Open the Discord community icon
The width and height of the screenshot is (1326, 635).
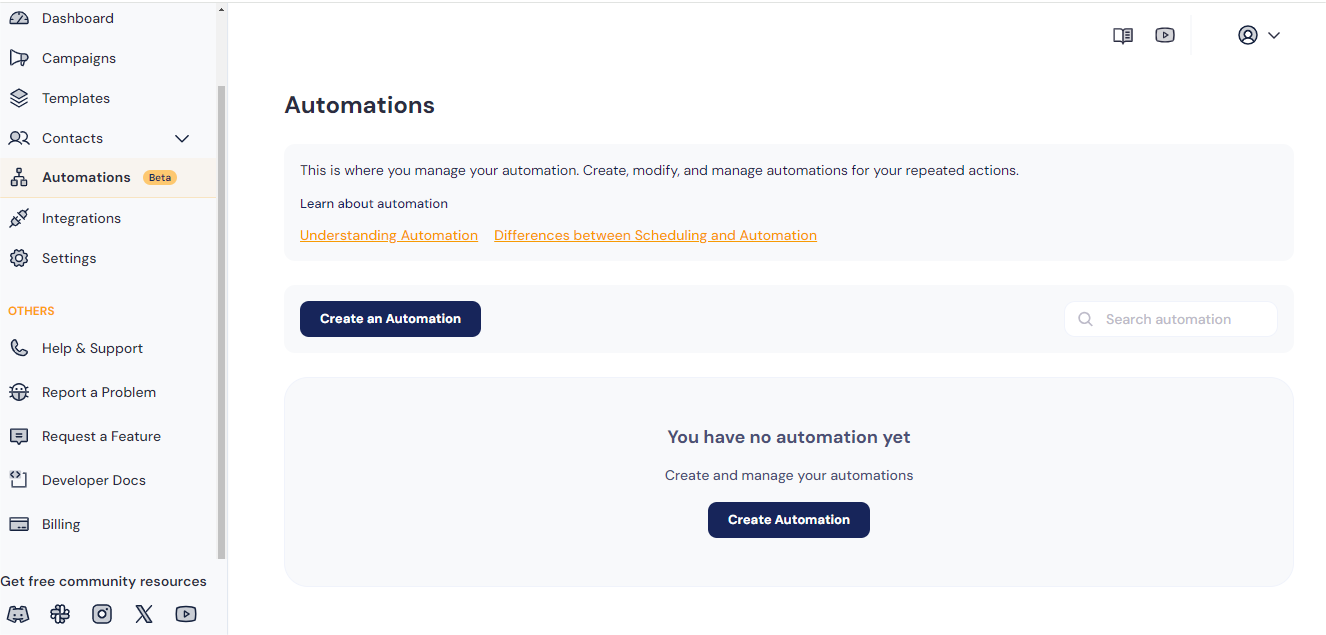tap(18, 614)
